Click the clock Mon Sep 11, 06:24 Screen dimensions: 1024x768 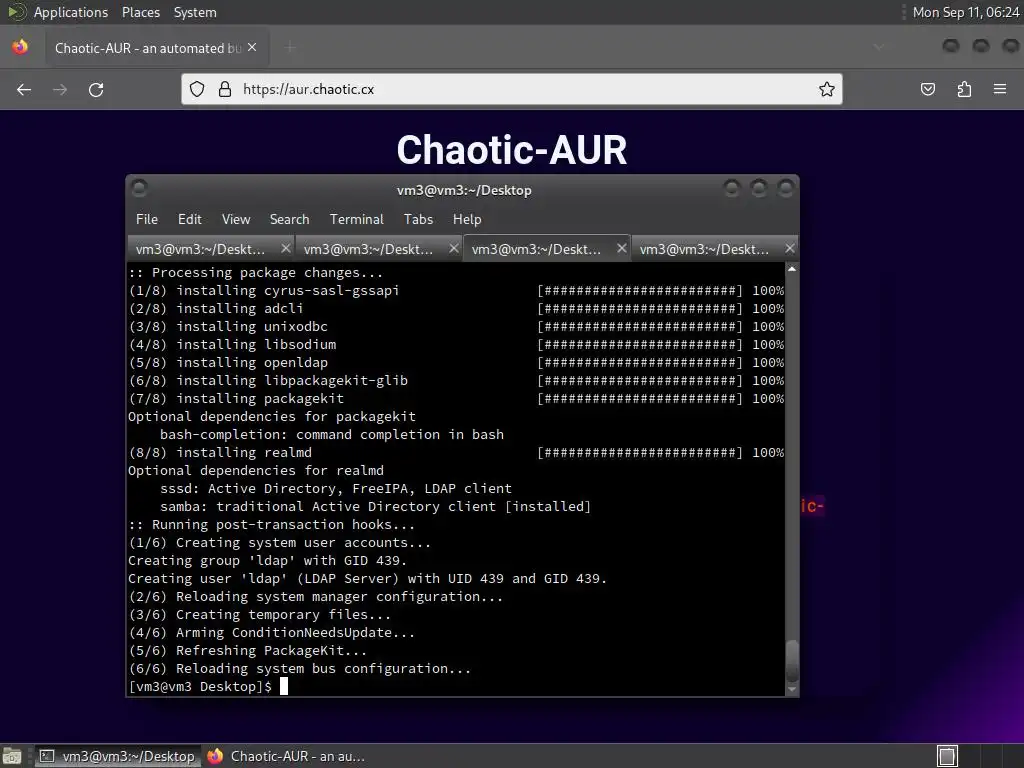(965, 12)
